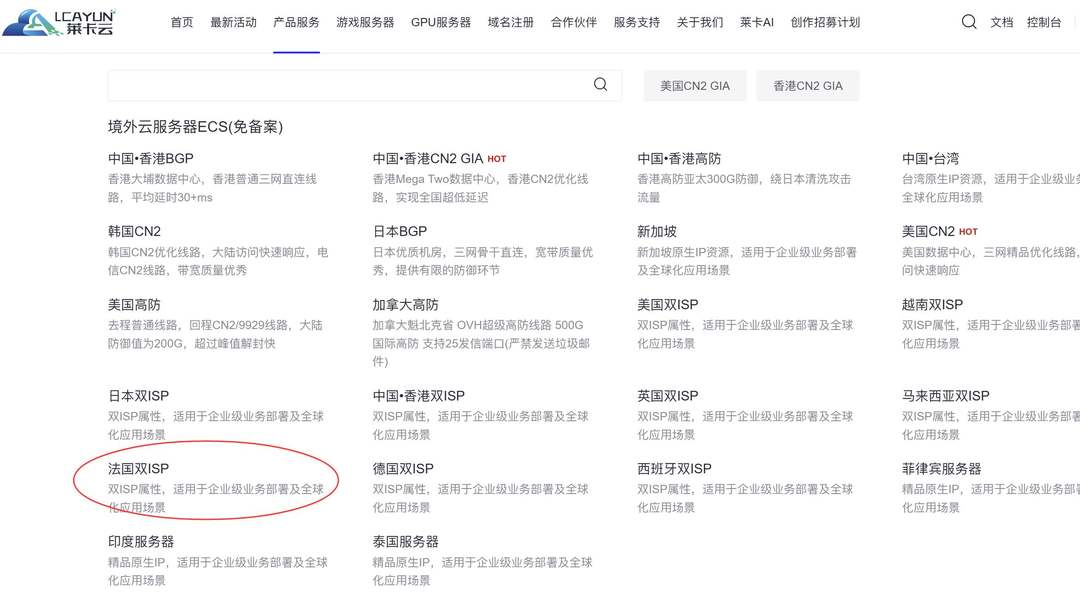Open the 中国•香港高防 product
This screenshot has width=1080, height=601.
pos(679,158)
